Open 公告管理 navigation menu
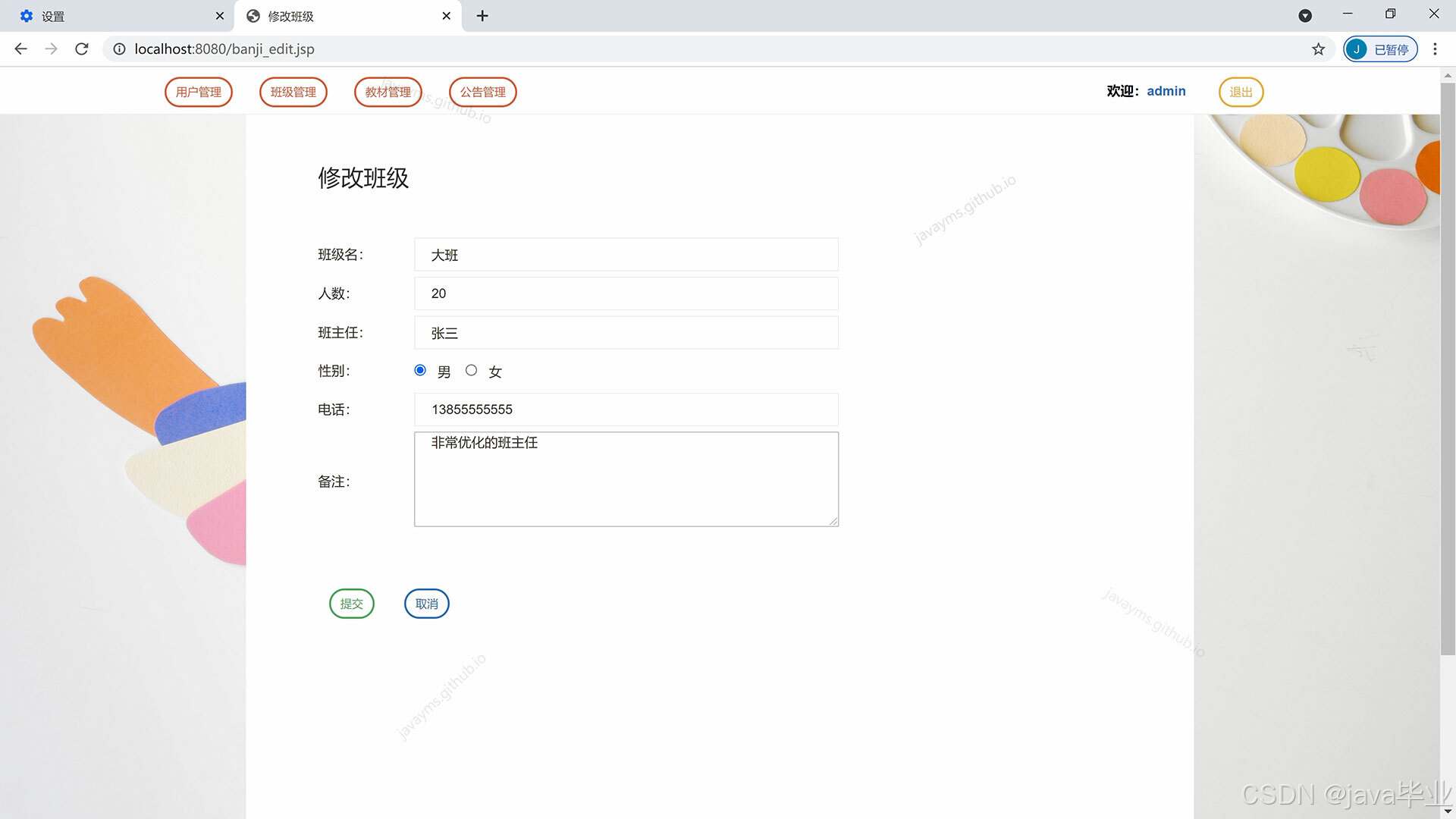1456x819 pixels. (x=483, y=92)
